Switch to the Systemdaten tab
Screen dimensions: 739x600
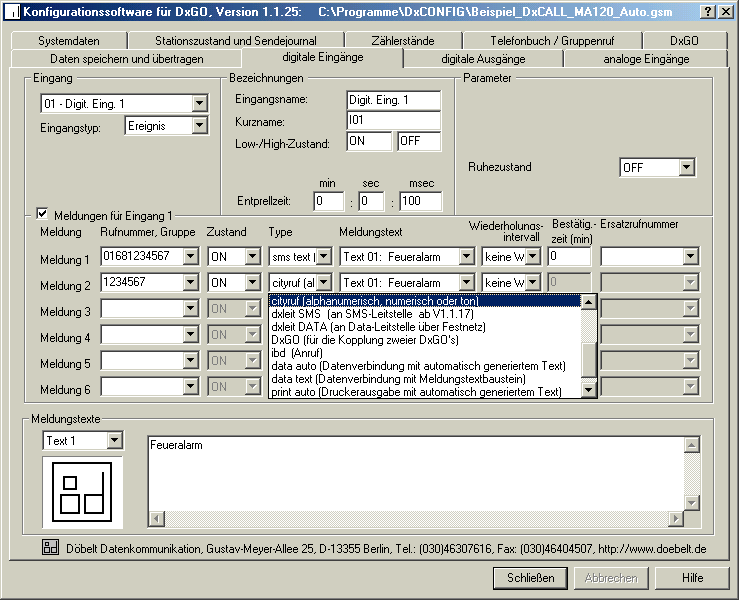click(70, 41)
